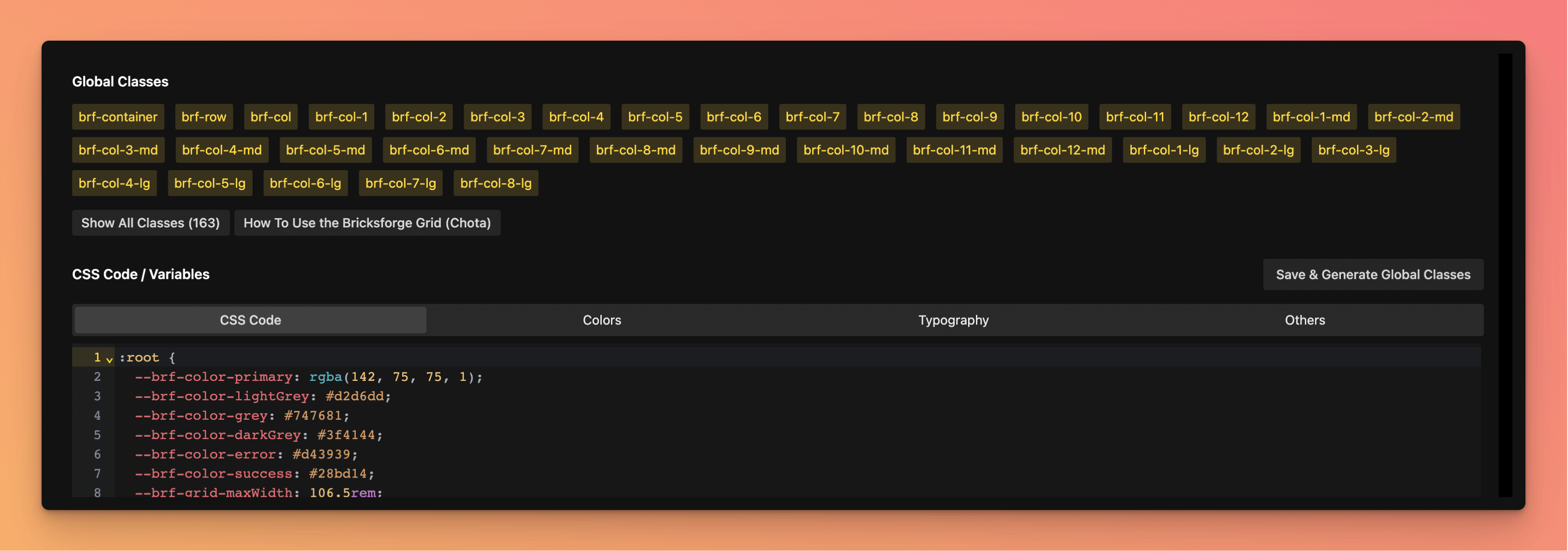Click the brf-col-4-lg tag
This screenshot has width=1568, height=551.
(114, 183)
